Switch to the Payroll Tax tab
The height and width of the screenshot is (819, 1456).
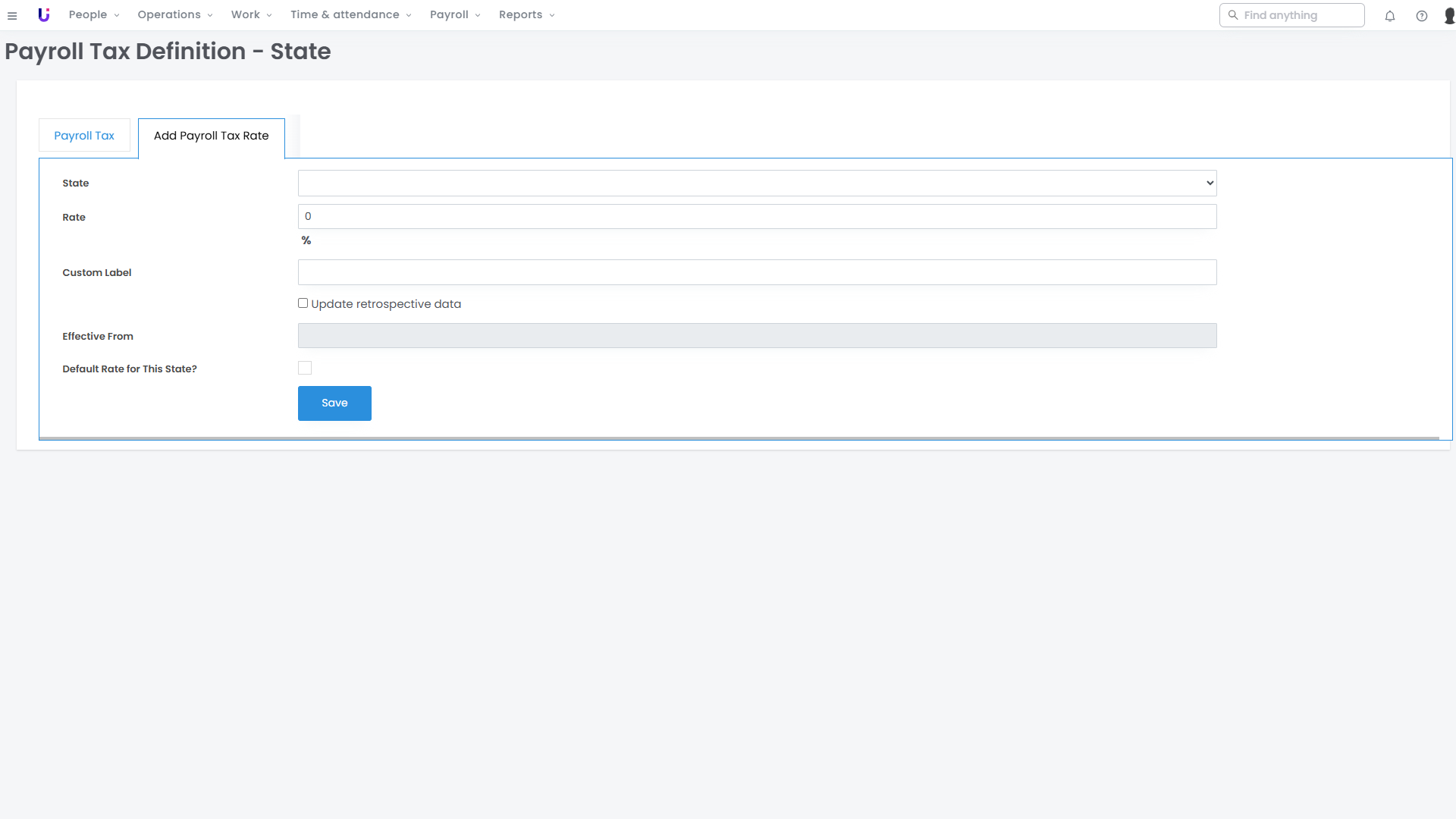click(x=84, y=136)
